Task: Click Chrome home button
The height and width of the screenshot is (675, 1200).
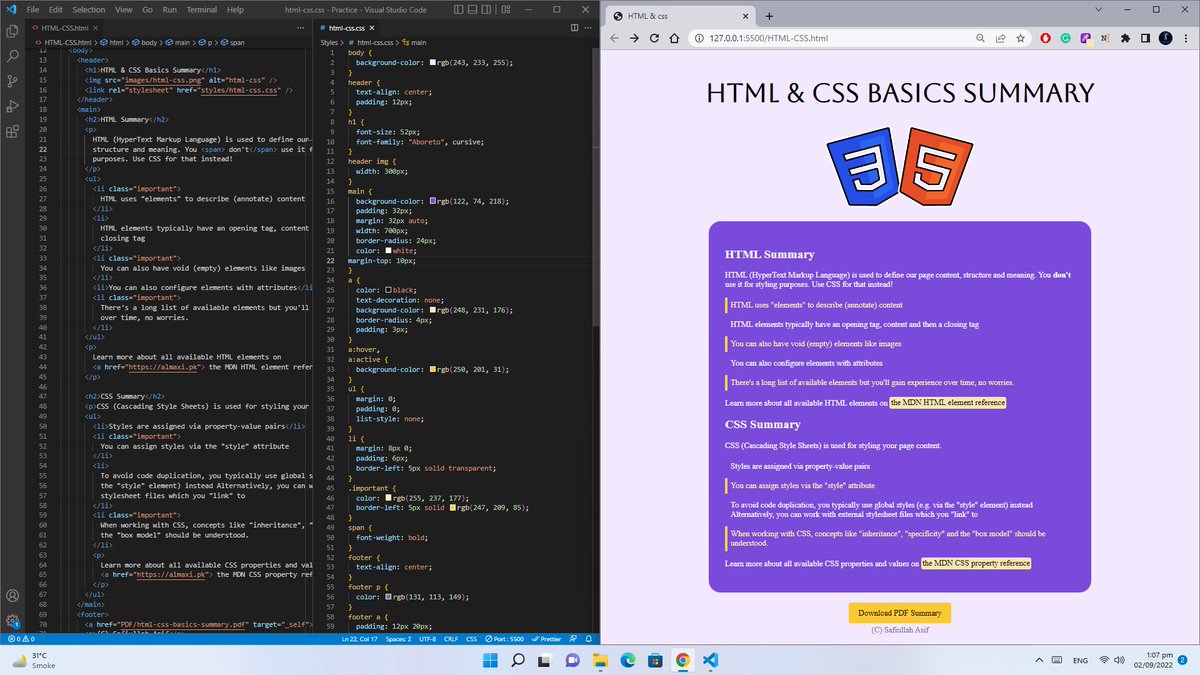Action: [x=673, y=38]
